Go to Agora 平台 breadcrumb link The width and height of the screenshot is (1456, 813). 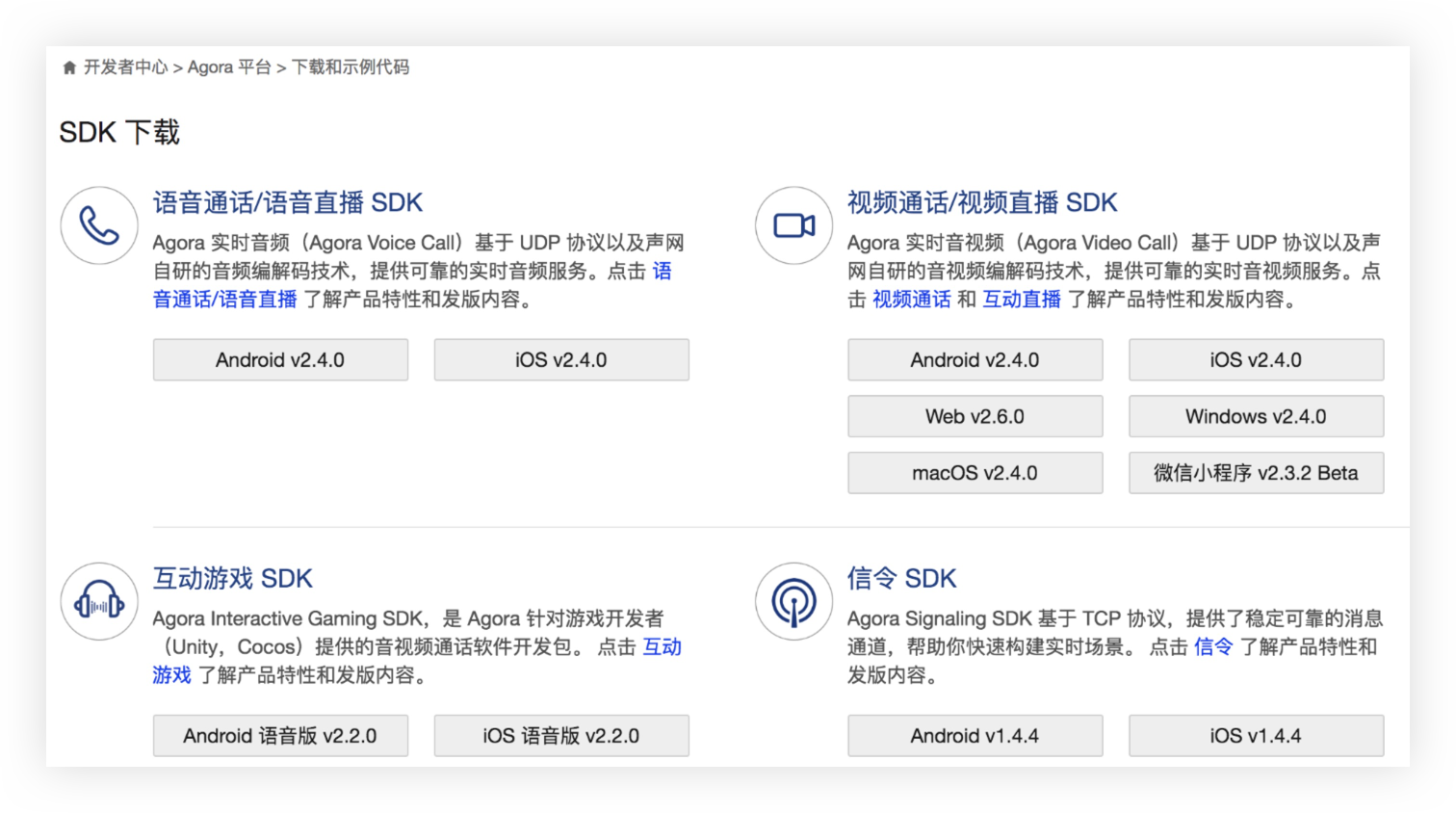229,67
